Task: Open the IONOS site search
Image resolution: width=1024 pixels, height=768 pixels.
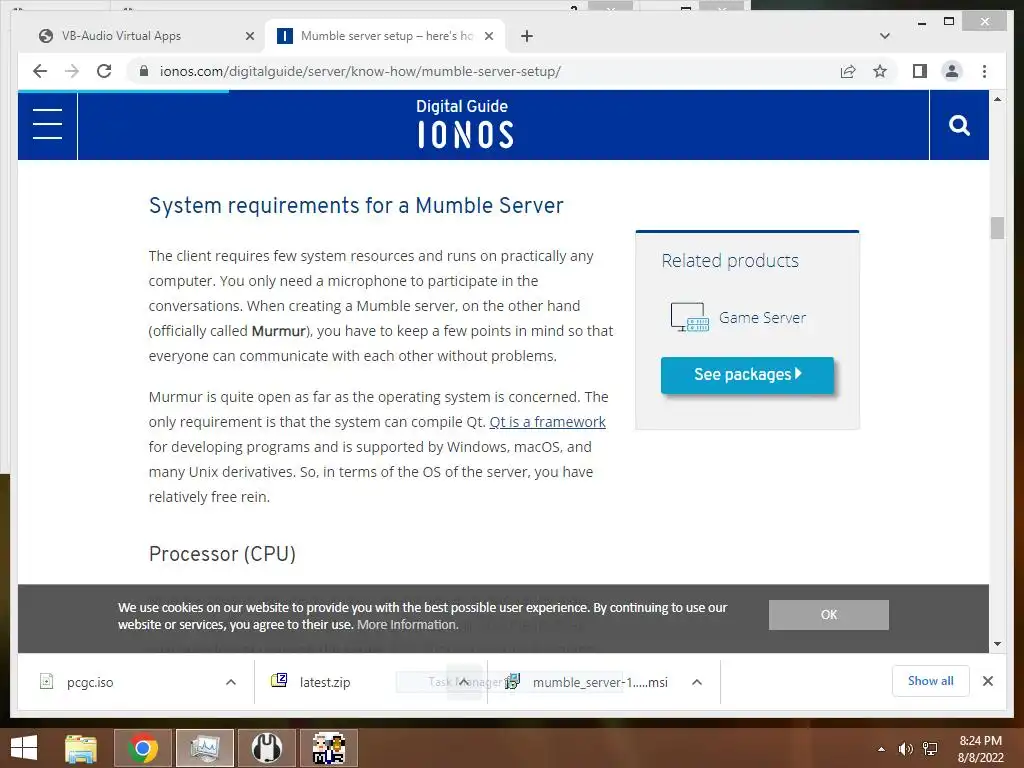Action: 959,125
